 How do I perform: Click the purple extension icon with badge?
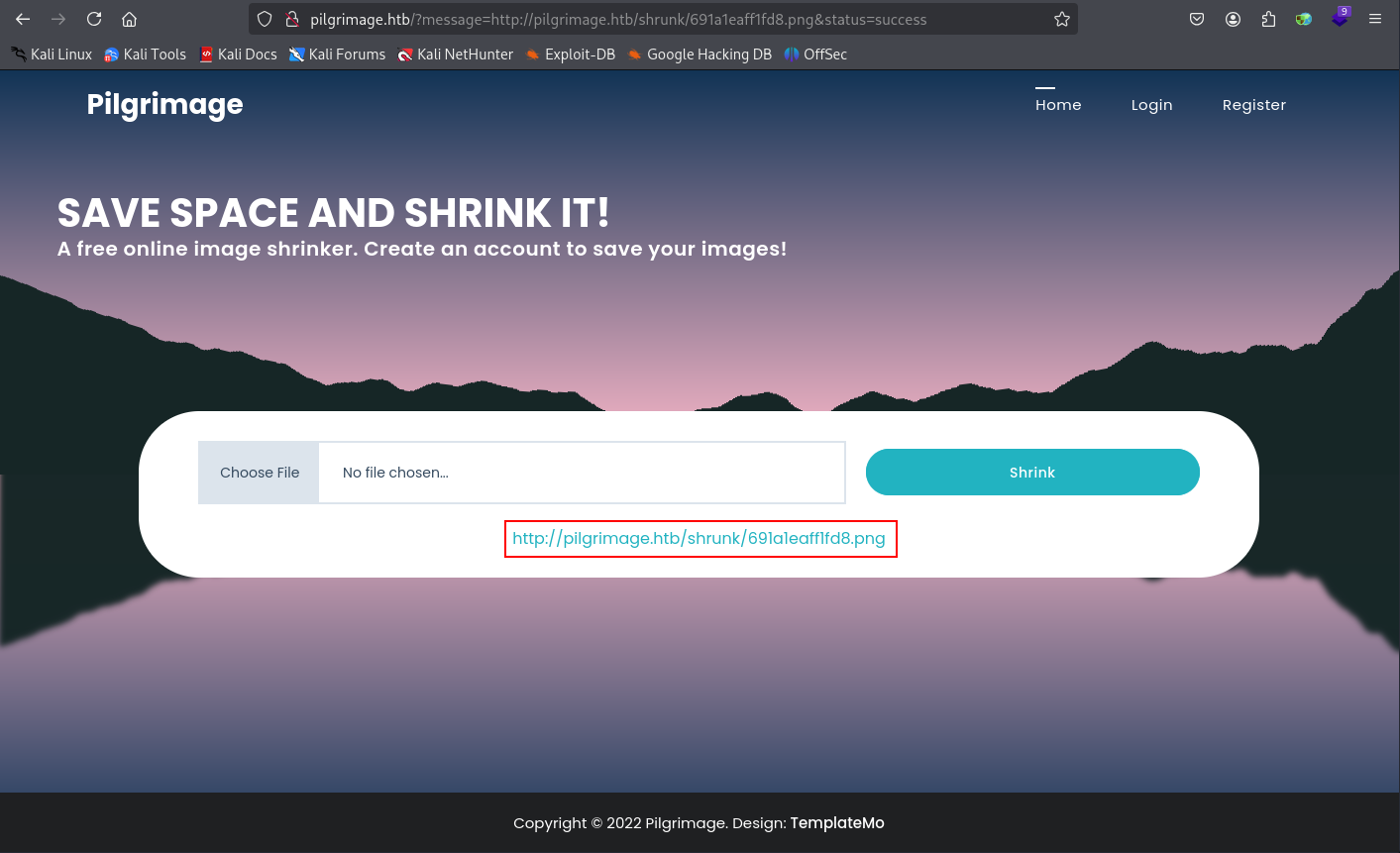click(1340, 17)
